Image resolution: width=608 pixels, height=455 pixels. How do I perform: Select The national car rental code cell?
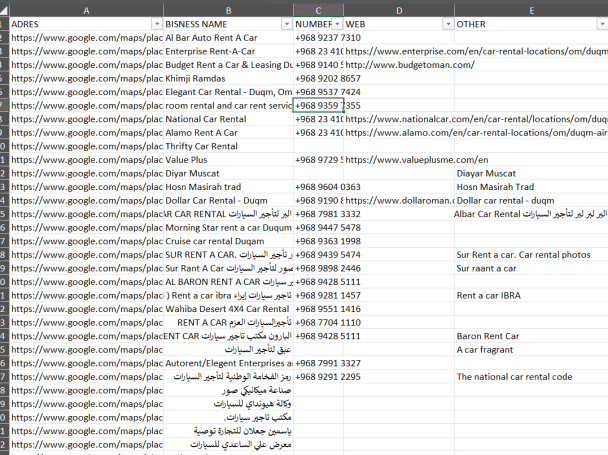(531, 377)
